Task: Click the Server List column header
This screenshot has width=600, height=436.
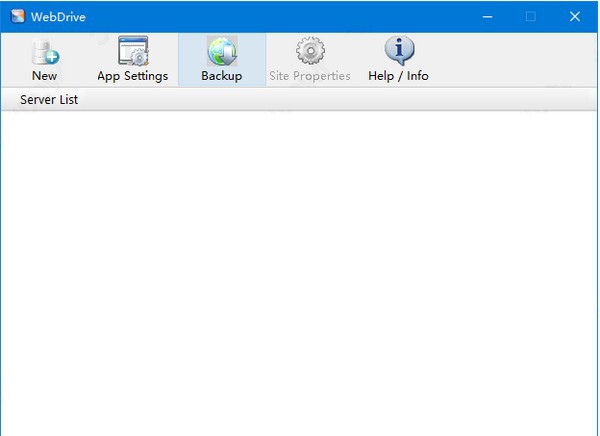Action: 49,100
